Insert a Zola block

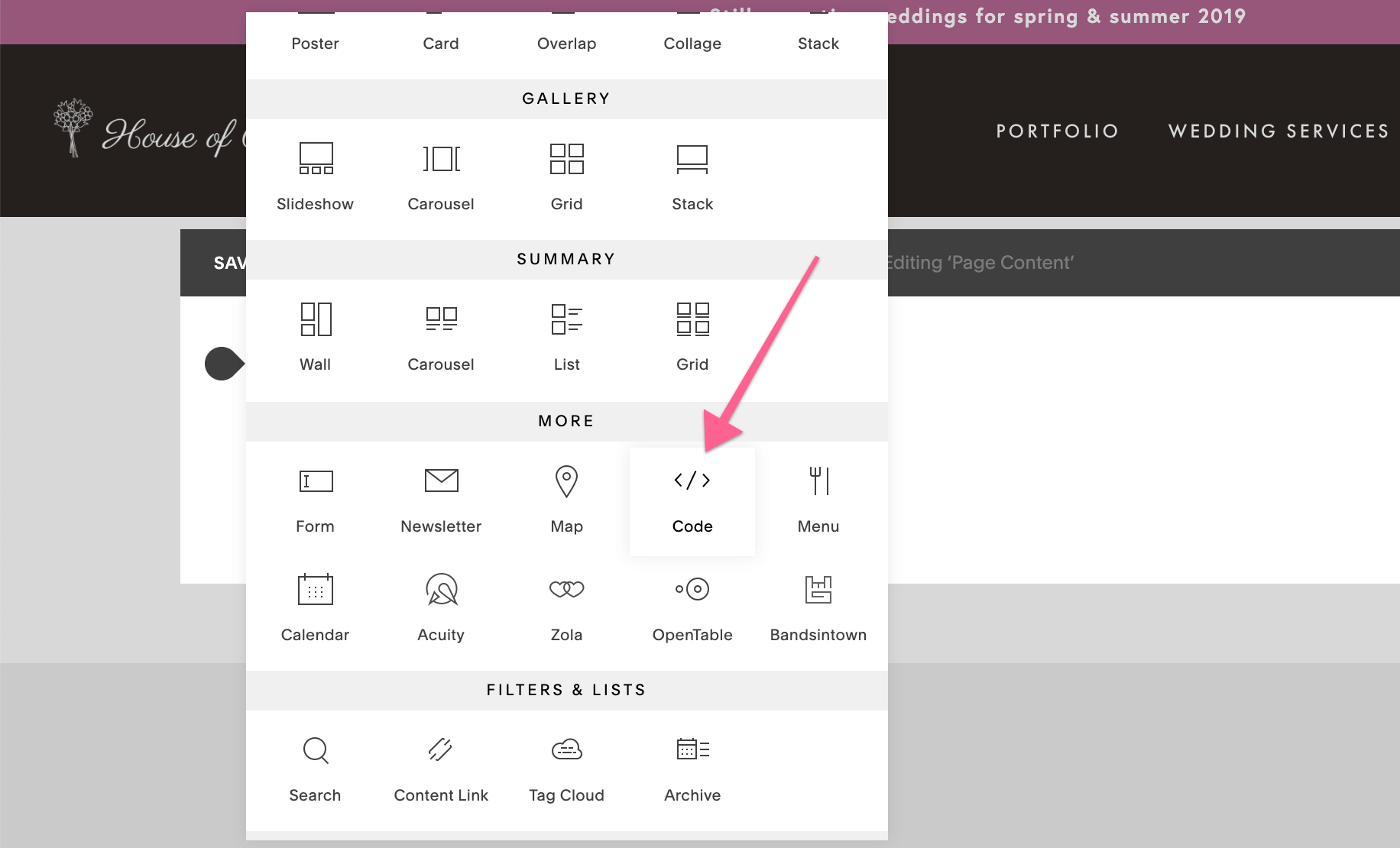coord(566,608)
